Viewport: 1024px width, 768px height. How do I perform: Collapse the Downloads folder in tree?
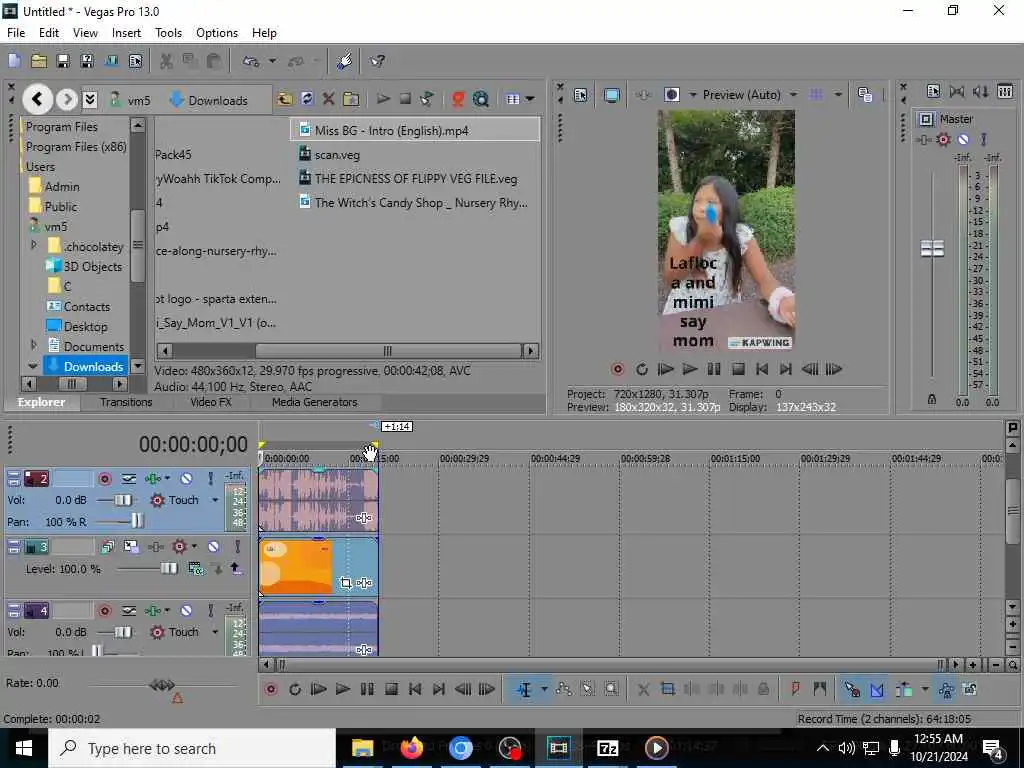33,366
